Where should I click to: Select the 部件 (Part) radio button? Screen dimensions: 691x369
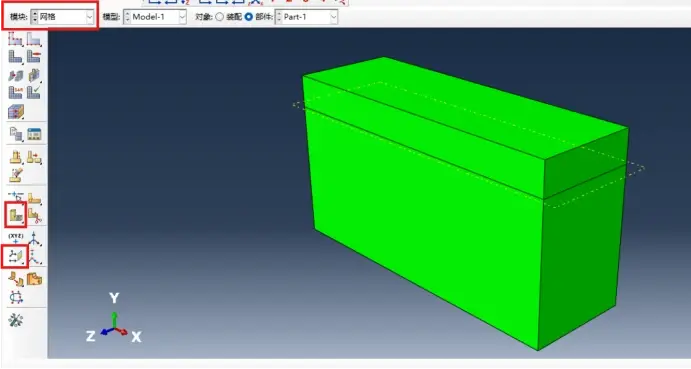point(249,17)
